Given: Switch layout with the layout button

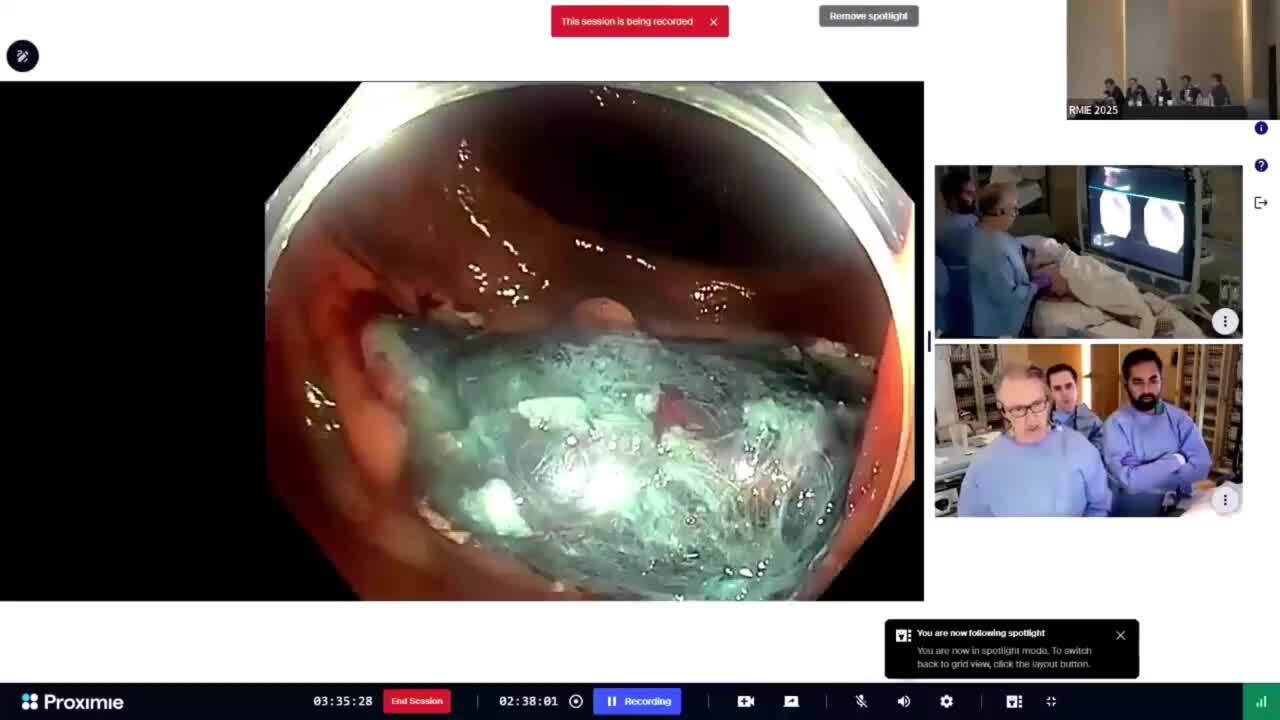Looking at the screenshot, I should pyautogui.click(x=1013, y=701).
